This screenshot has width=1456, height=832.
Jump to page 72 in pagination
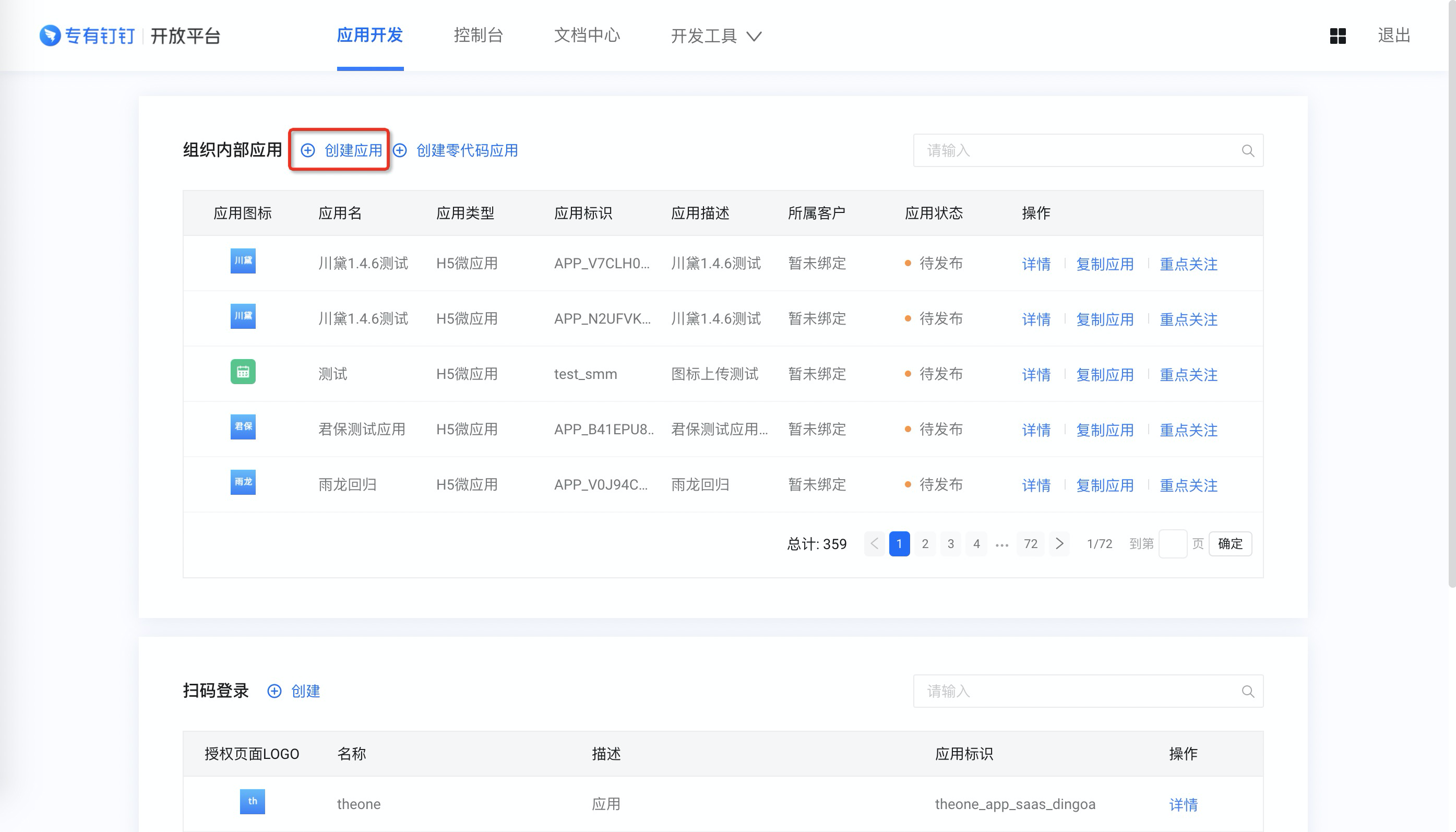(x=1031, y=543)
